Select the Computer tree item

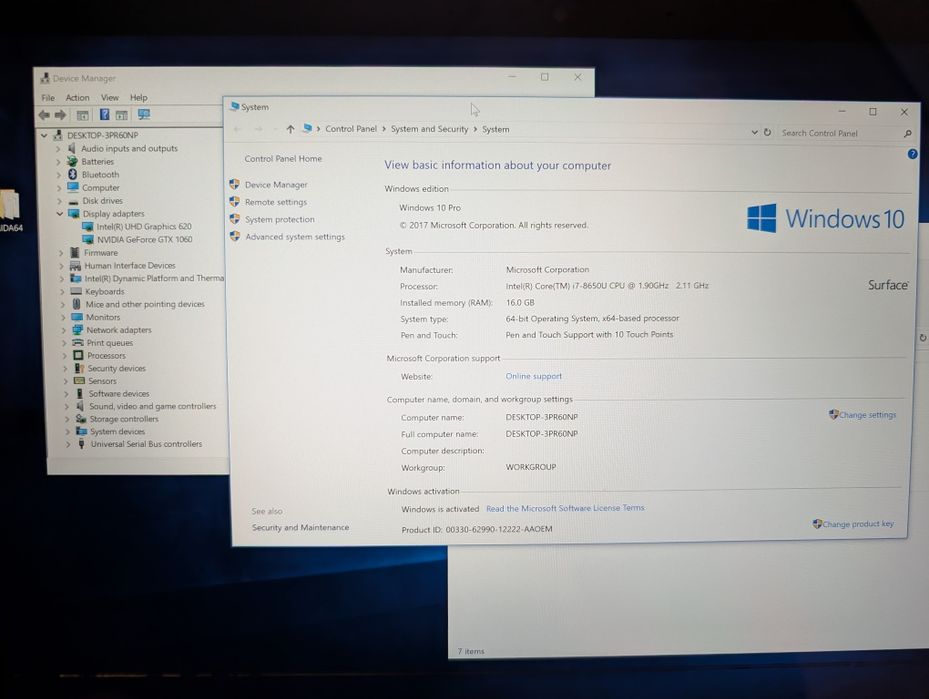coord(100,187)
